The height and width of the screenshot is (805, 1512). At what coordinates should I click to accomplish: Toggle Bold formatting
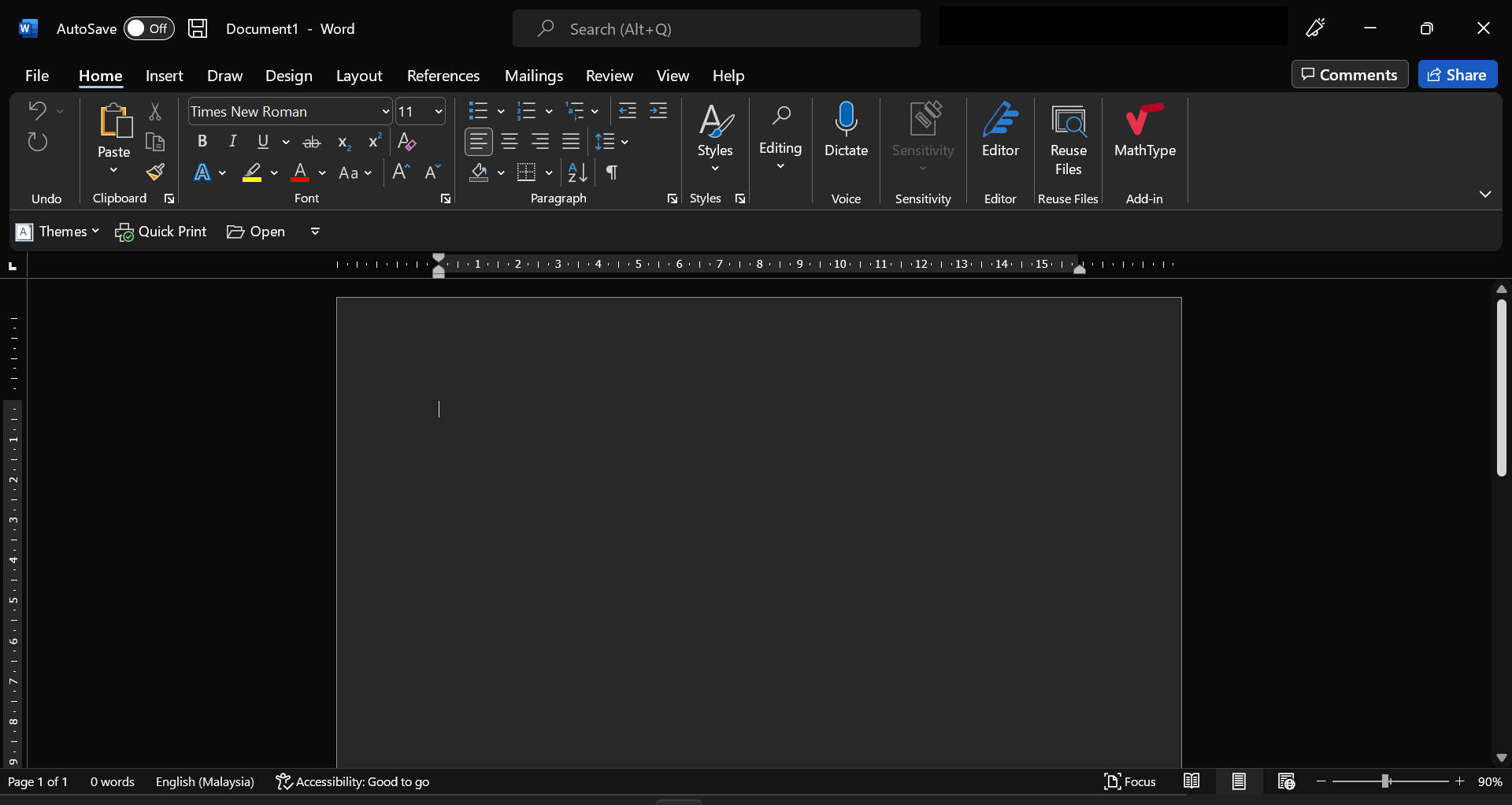click(x=202, y=142)
